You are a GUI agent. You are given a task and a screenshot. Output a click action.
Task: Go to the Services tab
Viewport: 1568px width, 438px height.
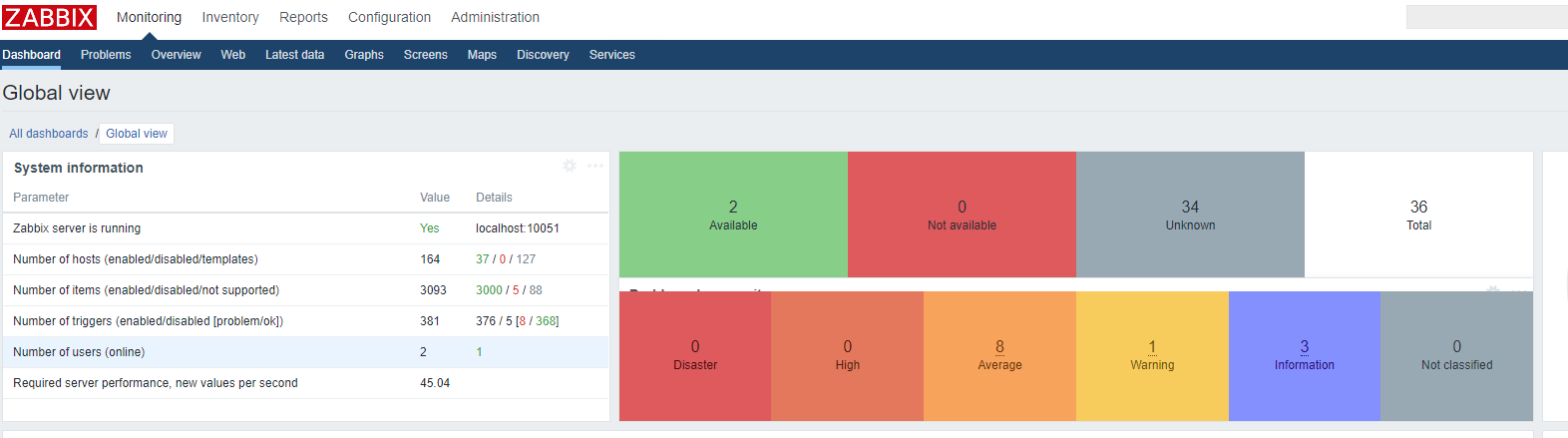click(611, 55)
